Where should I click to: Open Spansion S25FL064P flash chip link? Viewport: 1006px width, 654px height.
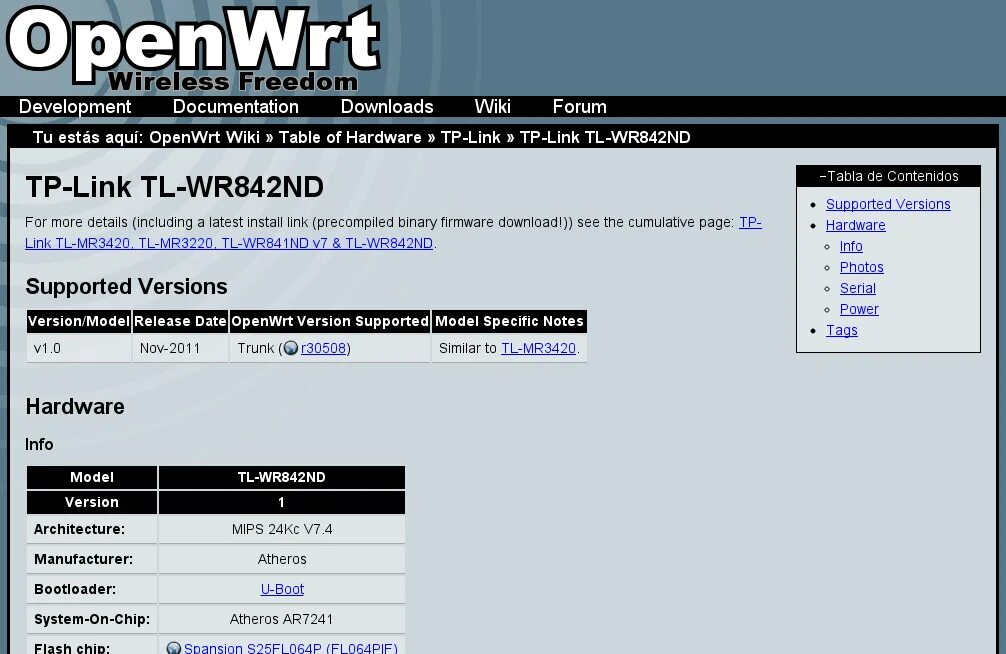291,648
